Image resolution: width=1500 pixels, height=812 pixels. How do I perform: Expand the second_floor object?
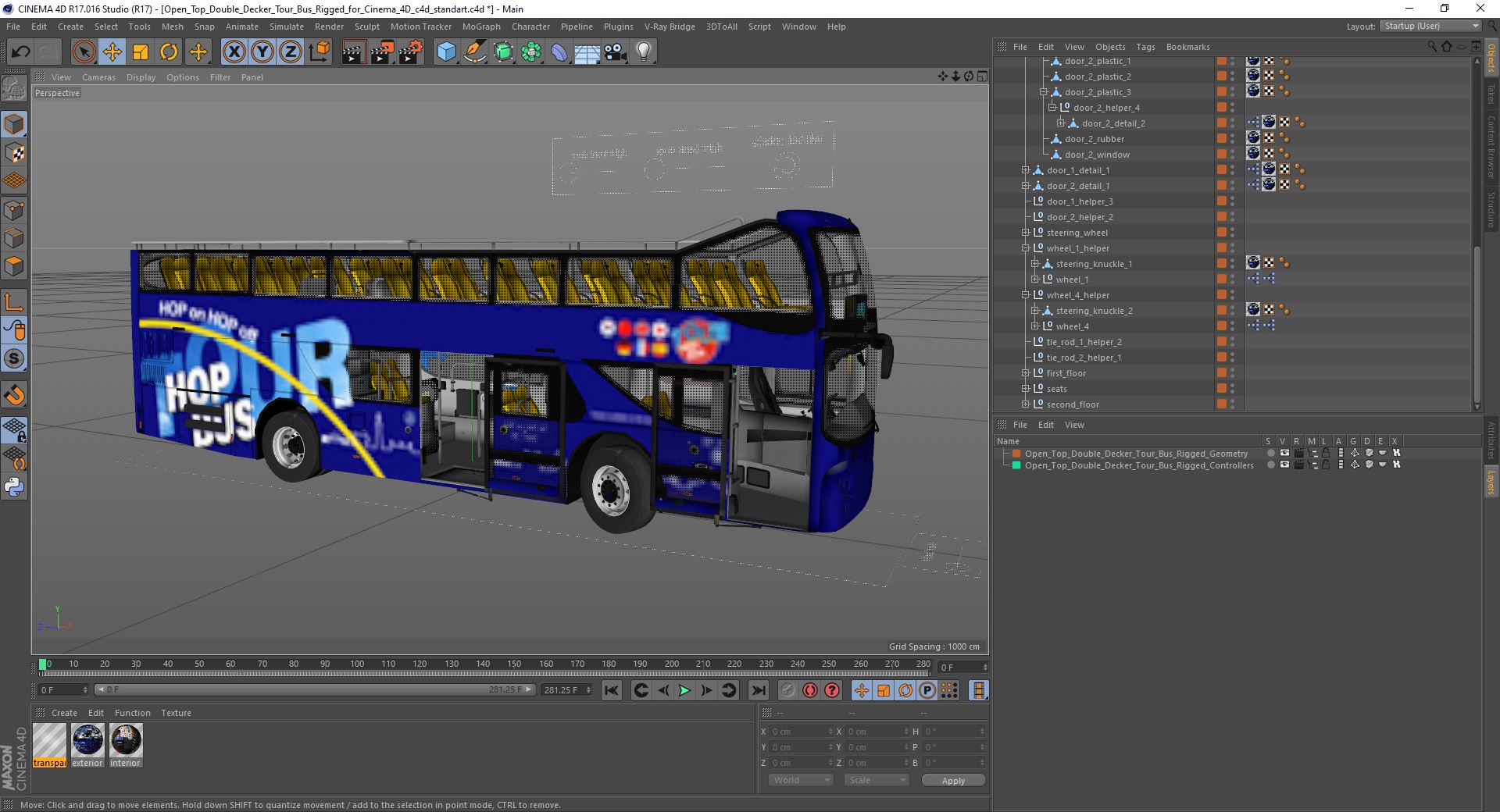click(1026, 404)
